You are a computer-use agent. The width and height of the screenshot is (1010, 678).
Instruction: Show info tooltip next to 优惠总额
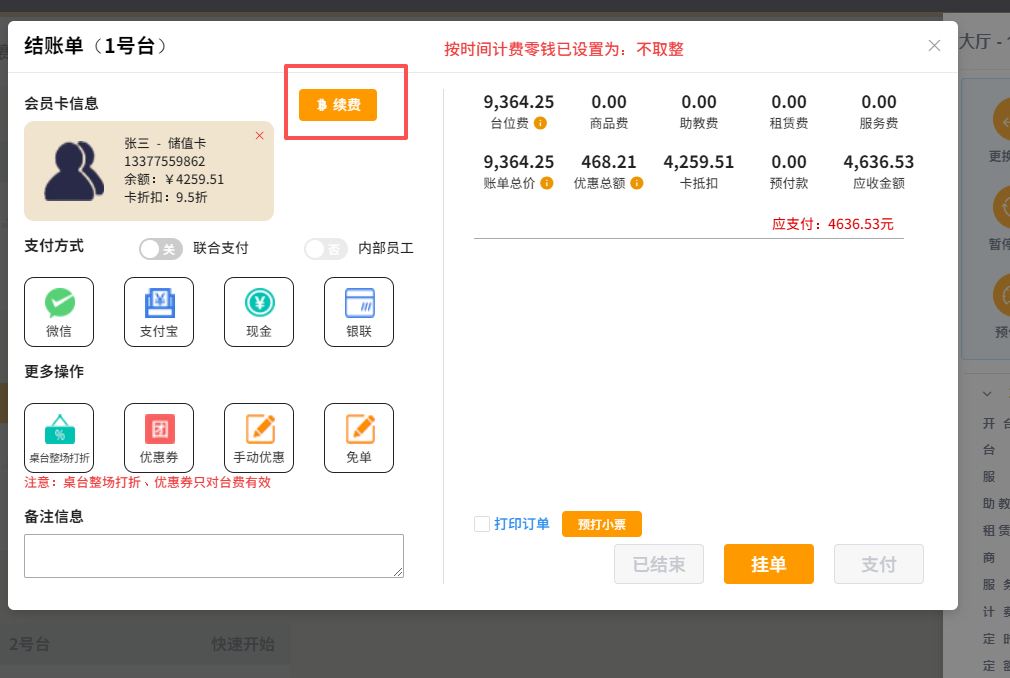[x=636, y=184]
